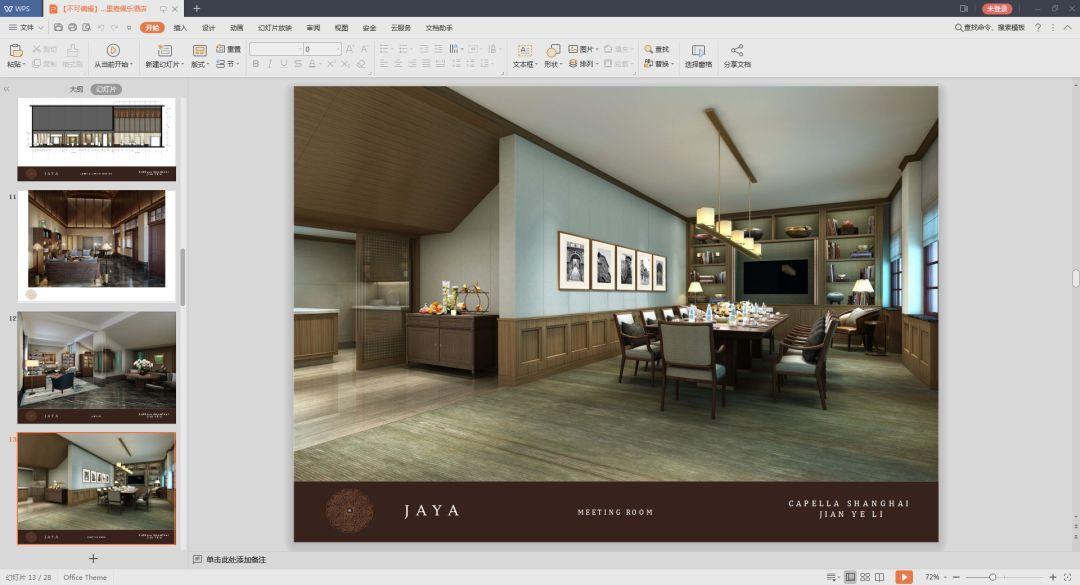Click the Paste (粘贴) clipboard icon
Screen dimensions: 1080x585
[16, 50]
